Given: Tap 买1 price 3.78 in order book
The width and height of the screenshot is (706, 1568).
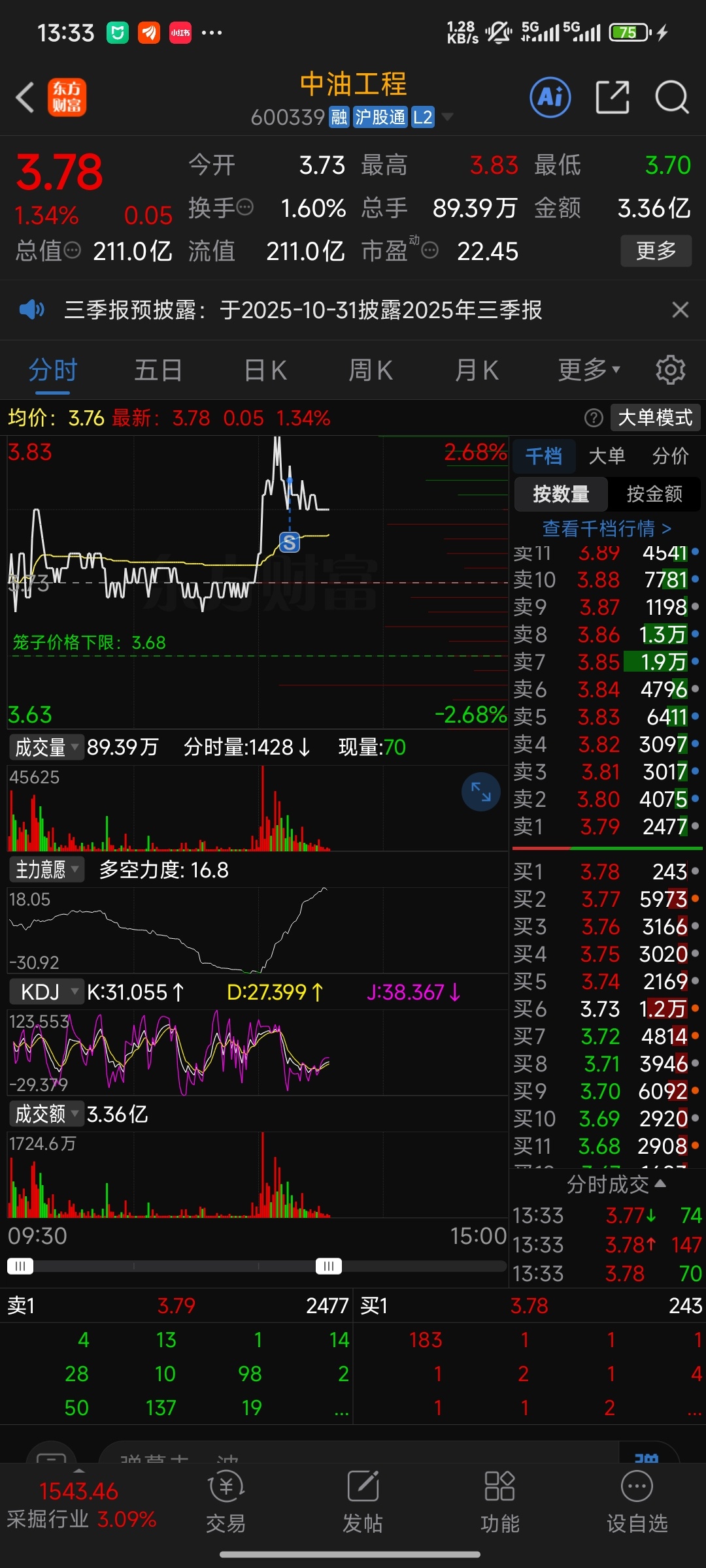Looking at the screenshot, I should [600, 872].
